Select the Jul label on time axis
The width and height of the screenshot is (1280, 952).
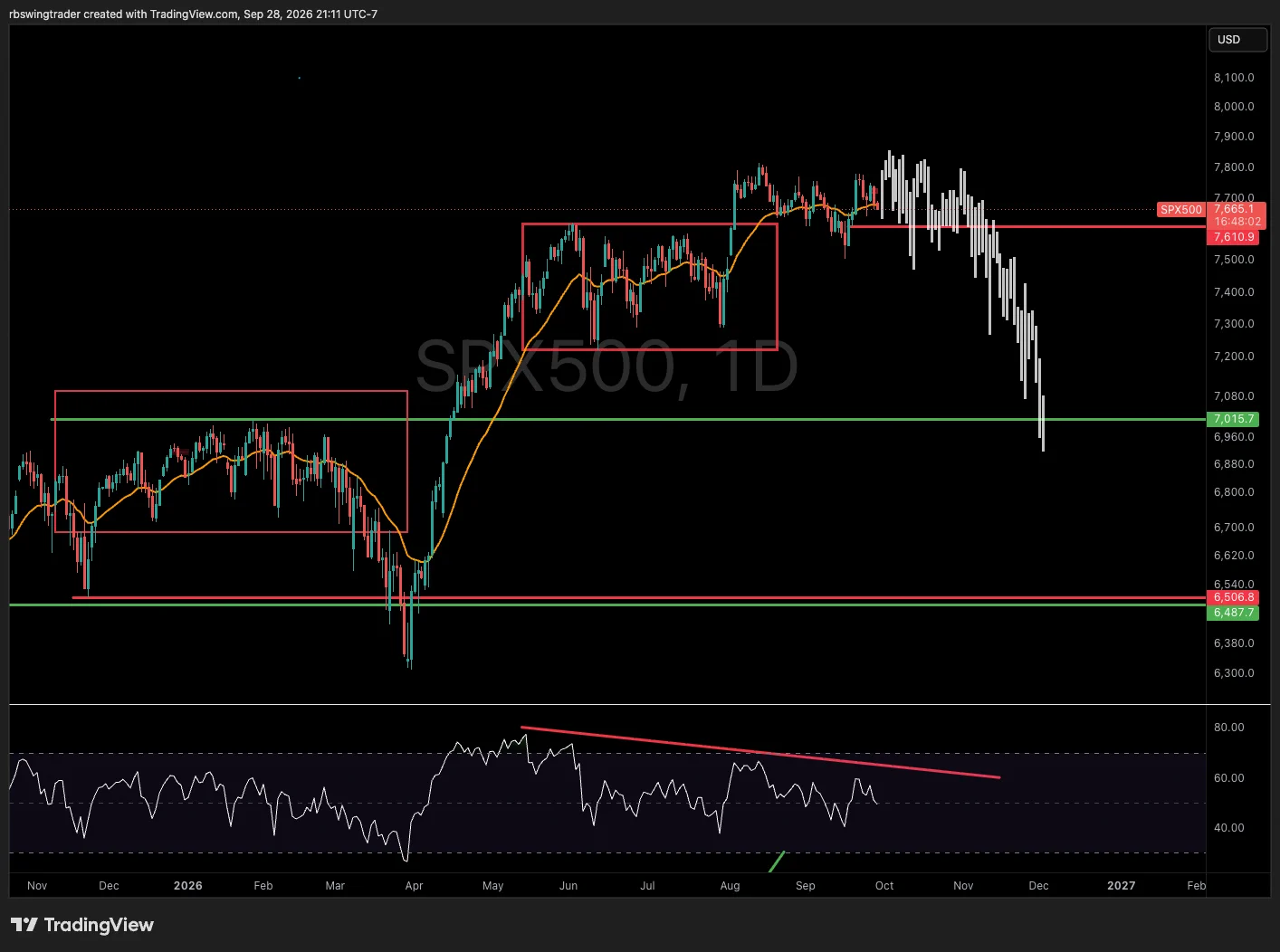647,886
